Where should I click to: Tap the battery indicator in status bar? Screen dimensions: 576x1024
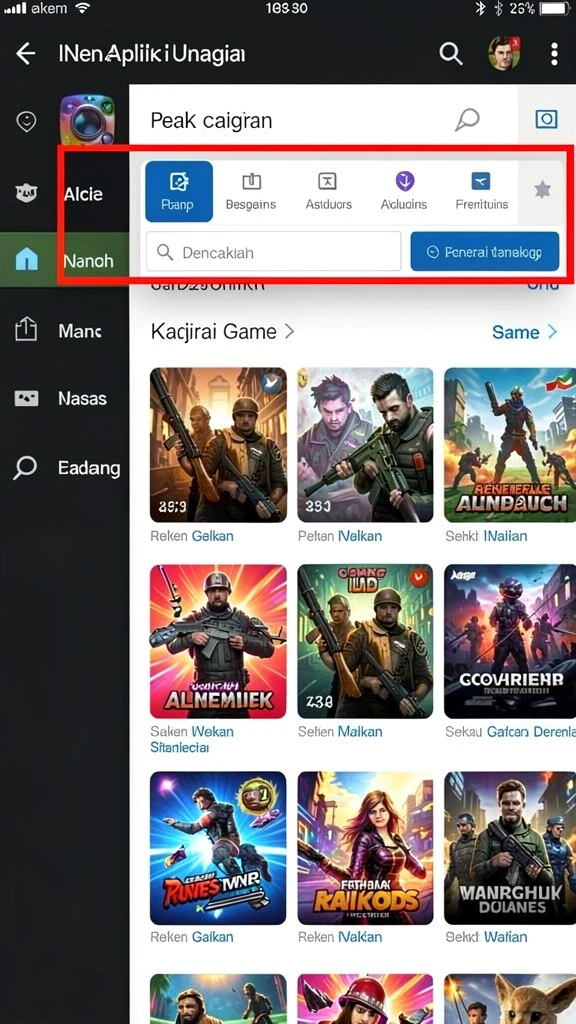click(x=555, y=8)
